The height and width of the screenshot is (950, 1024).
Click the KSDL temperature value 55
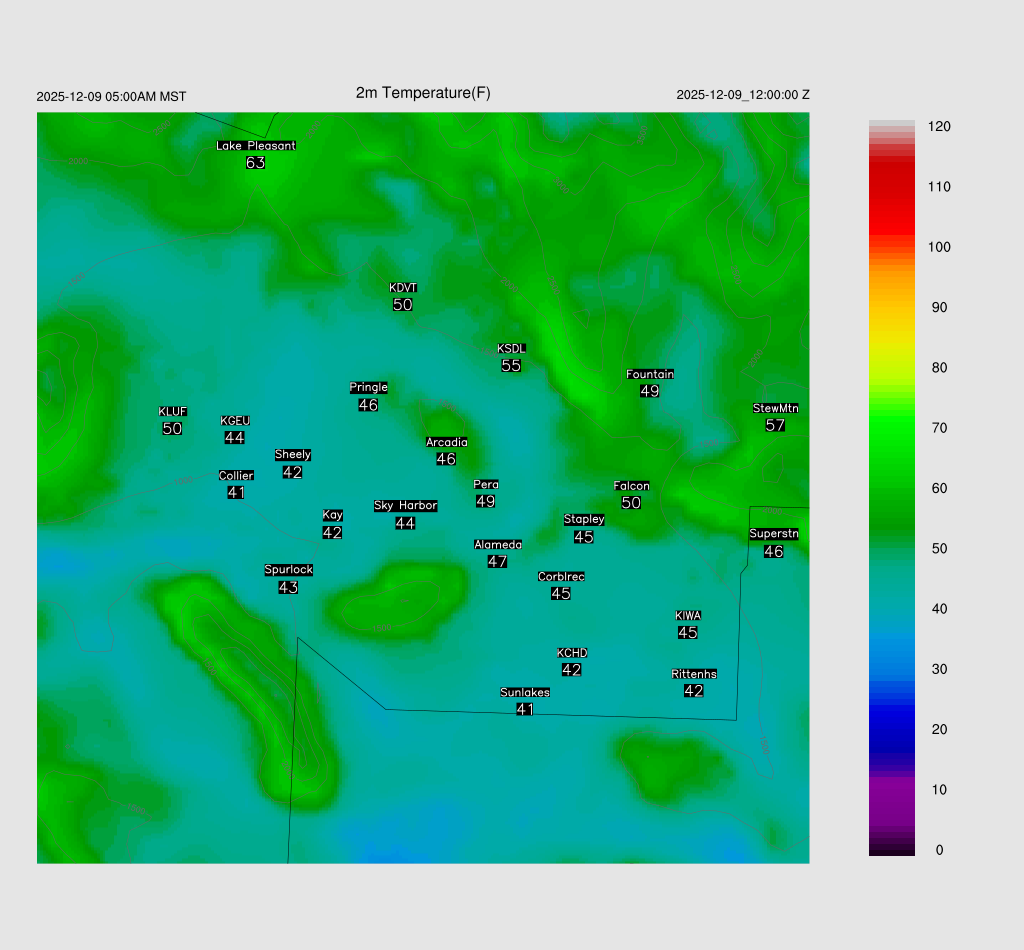[x=511, y=366]
